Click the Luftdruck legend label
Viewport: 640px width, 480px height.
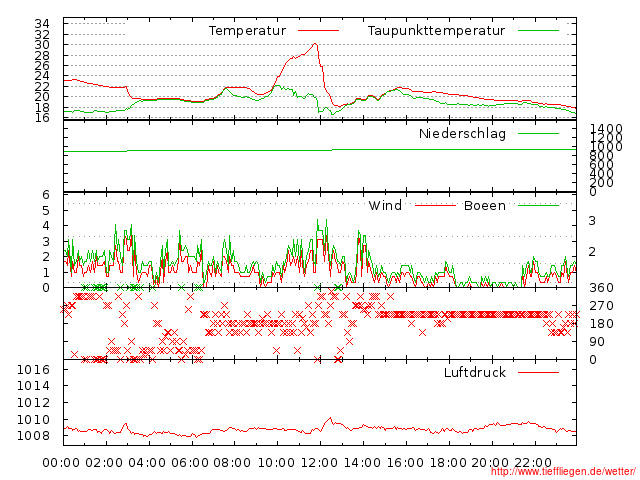(475, 372)
